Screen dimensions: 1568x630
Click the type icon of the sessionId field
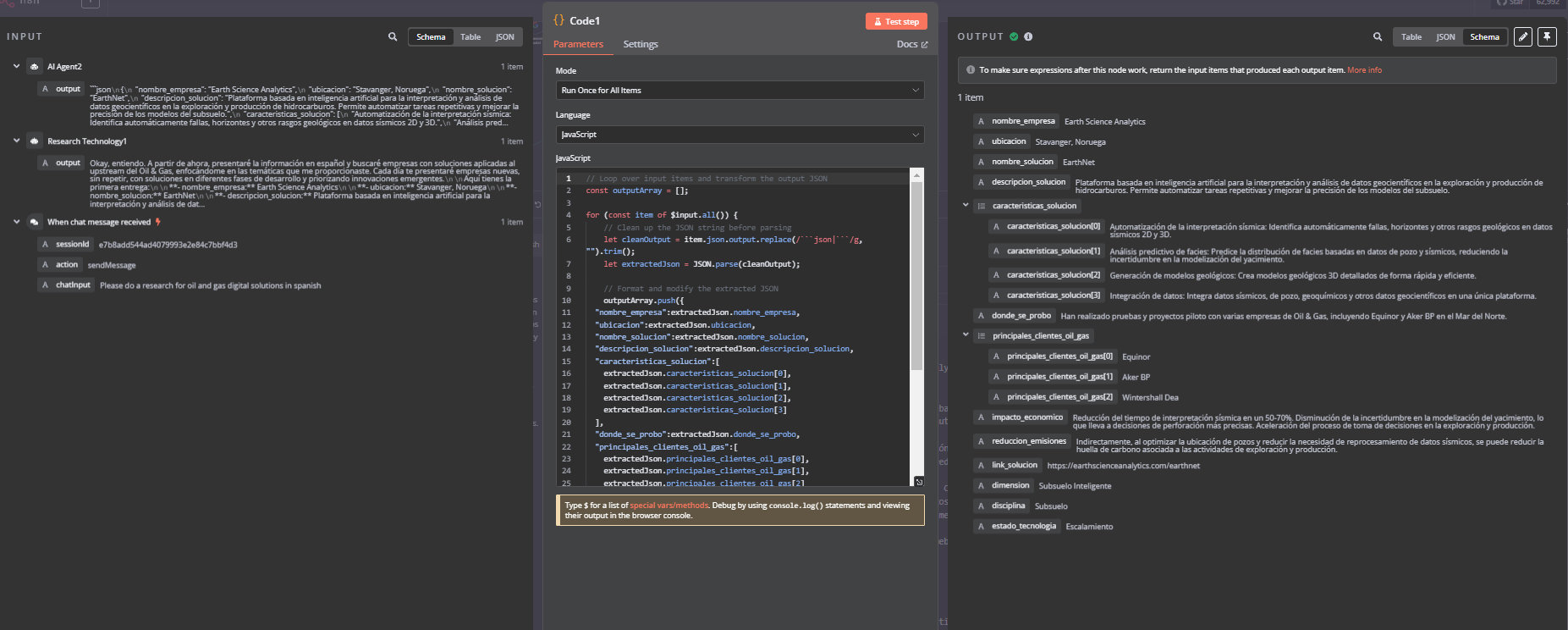coord(45,244)
